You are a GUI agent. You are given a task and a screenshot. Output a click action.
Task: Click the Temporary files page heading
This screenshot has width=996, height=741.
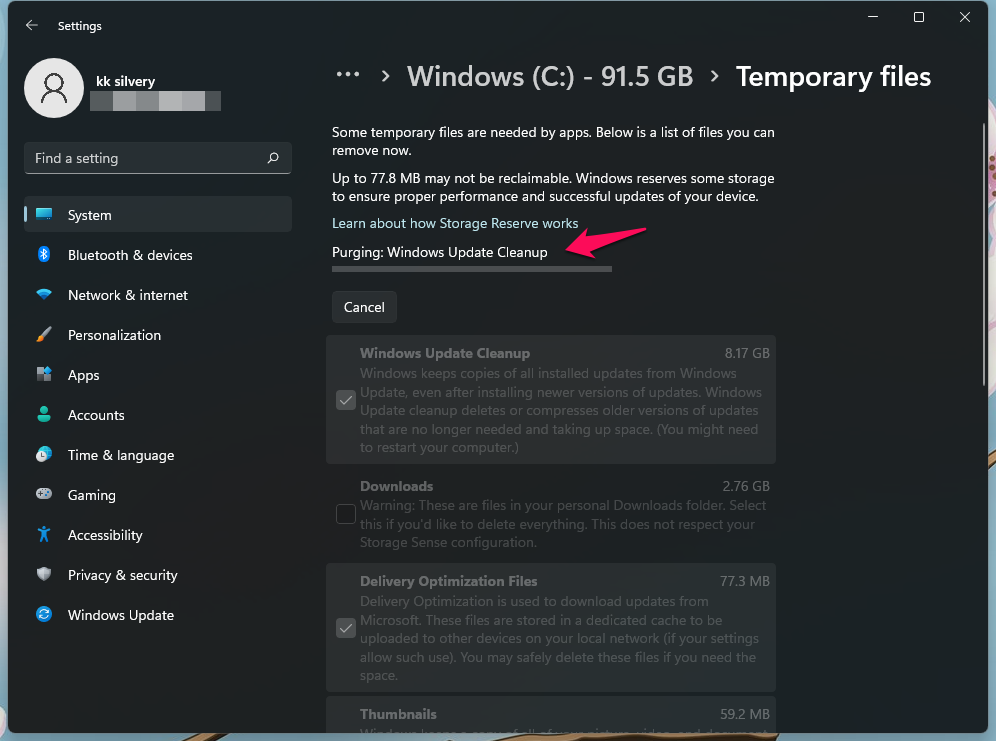tap(833, 76)
